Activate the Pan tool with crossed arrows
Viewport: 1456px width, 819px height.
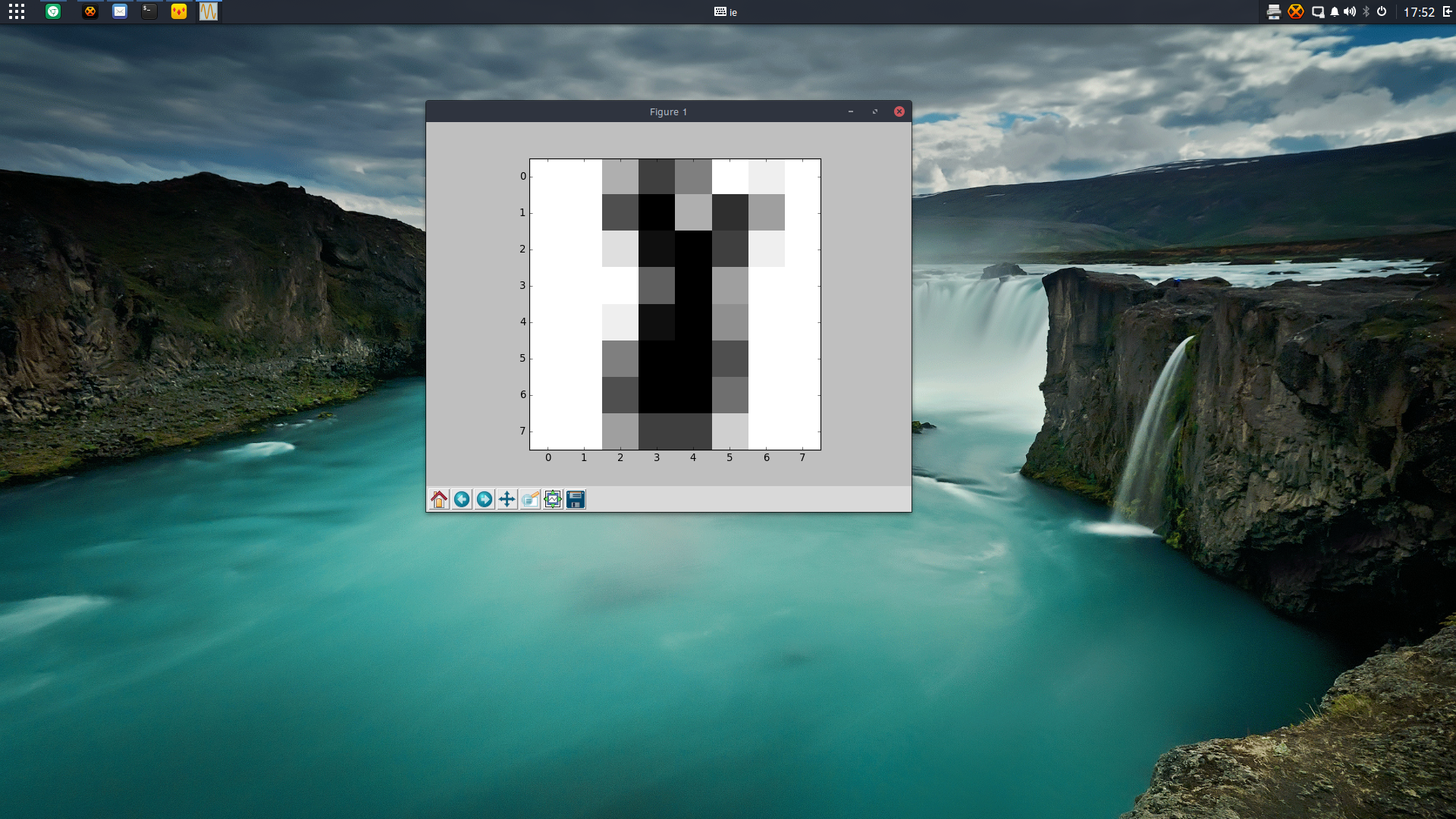pos(507,499)
